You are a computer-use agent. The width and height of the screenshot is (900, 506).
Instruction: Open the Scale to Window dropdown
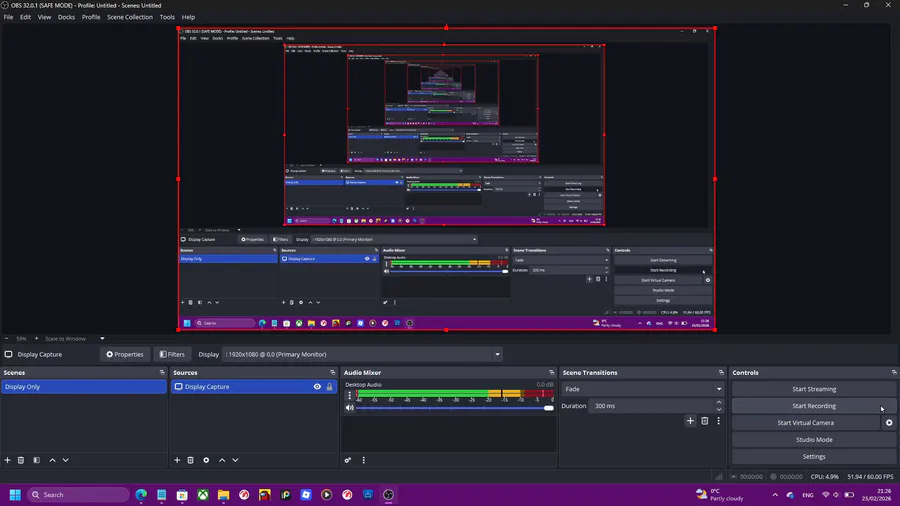tap(75, 338)
